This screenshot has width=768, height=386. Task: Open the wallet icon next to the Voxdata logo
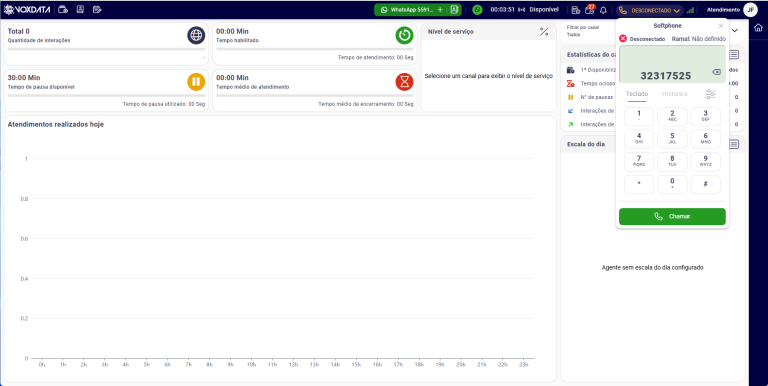click(x=63, y=9)
